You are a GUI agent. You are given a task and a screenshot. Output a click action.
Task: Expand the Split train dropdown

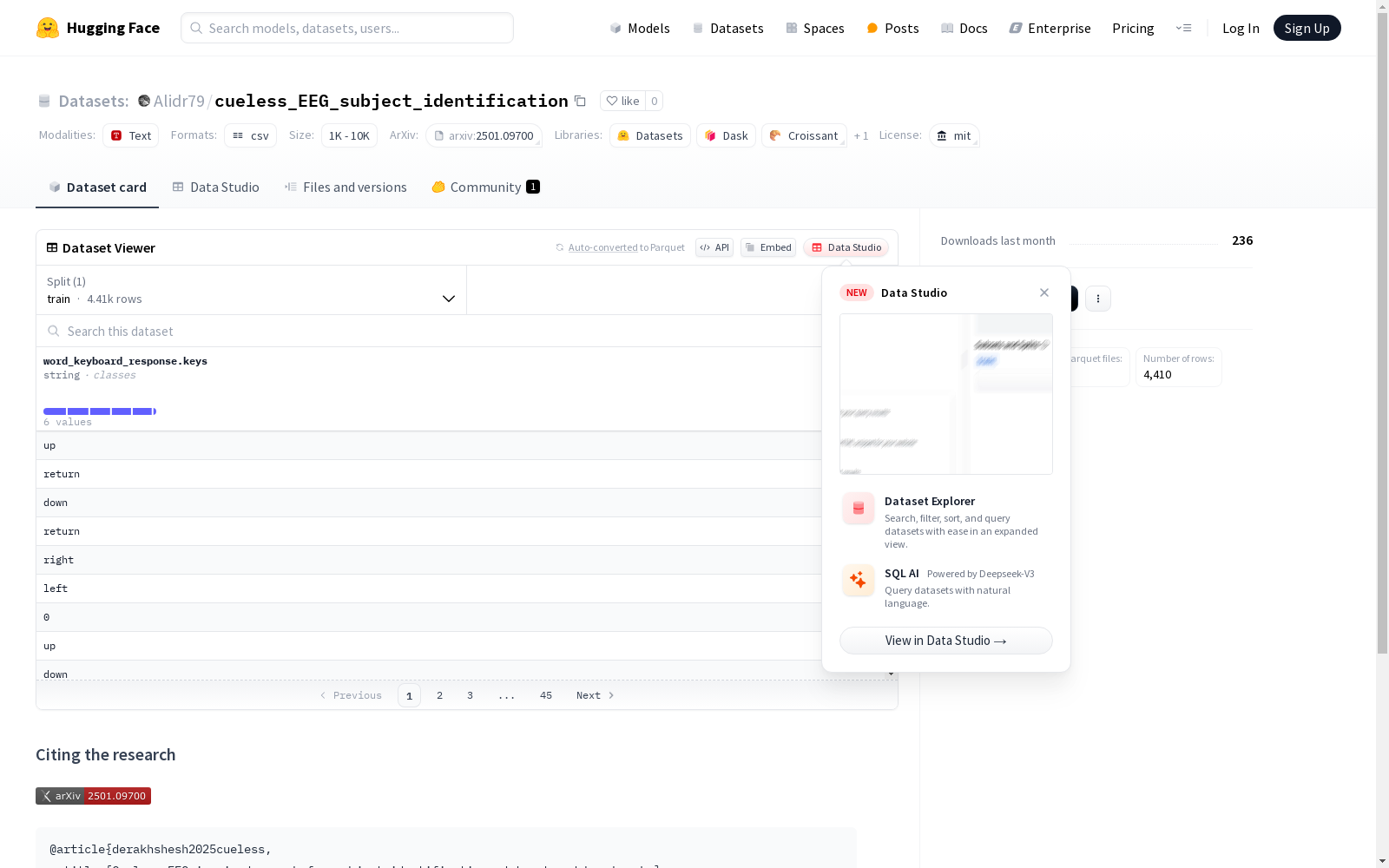[252, 290]
